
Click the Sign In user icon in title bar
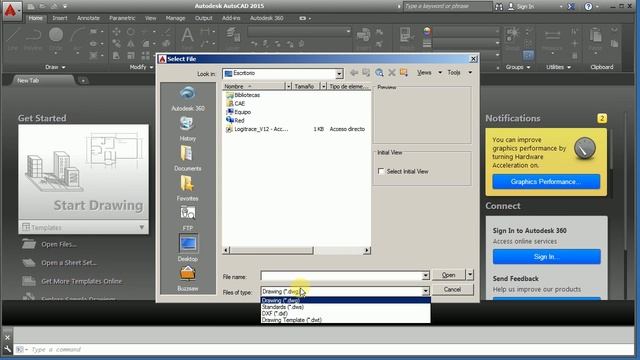click(x=511, y=7)
